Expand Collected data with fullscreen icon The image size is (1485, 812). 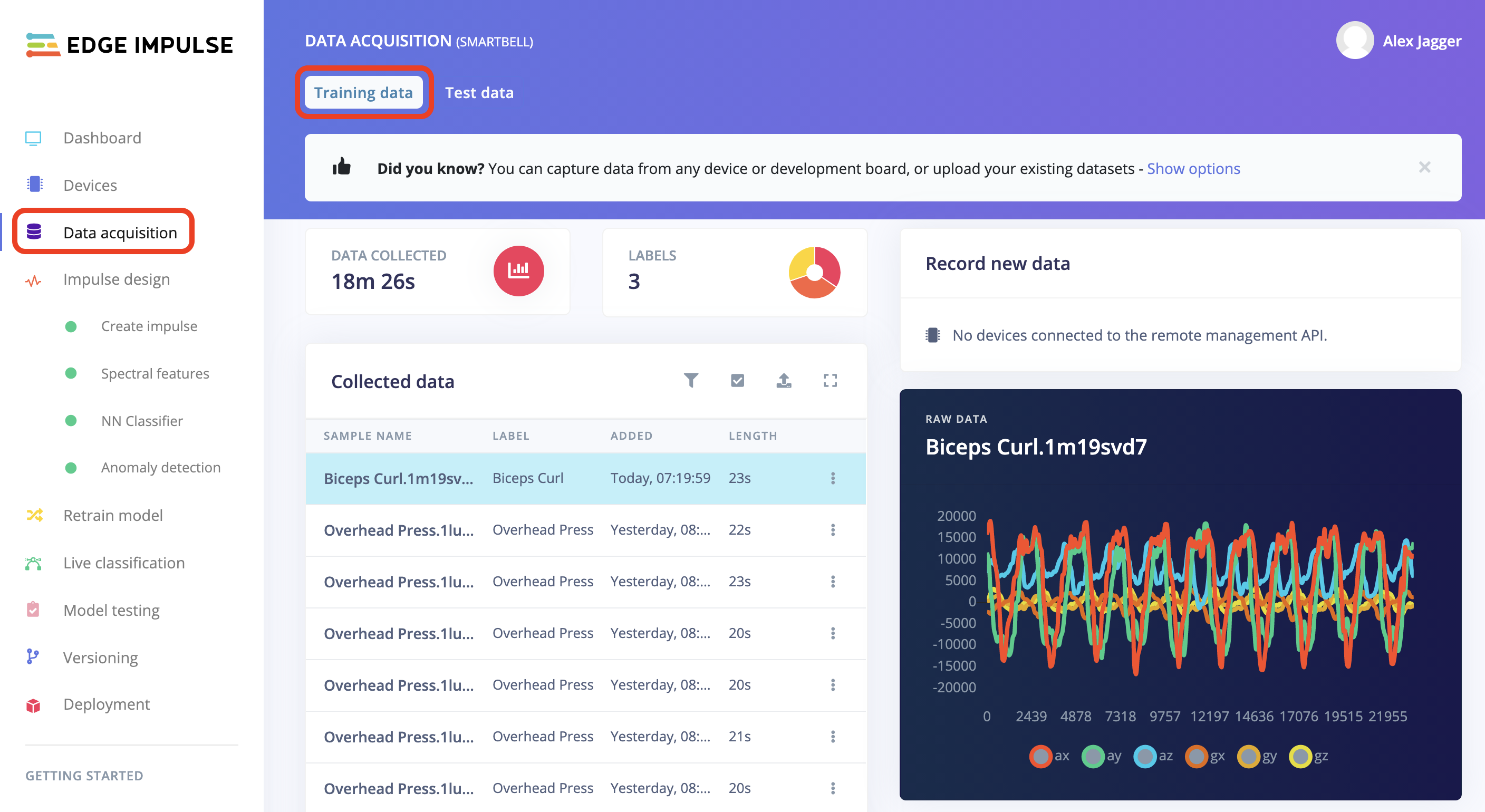(x=830, y=380)
